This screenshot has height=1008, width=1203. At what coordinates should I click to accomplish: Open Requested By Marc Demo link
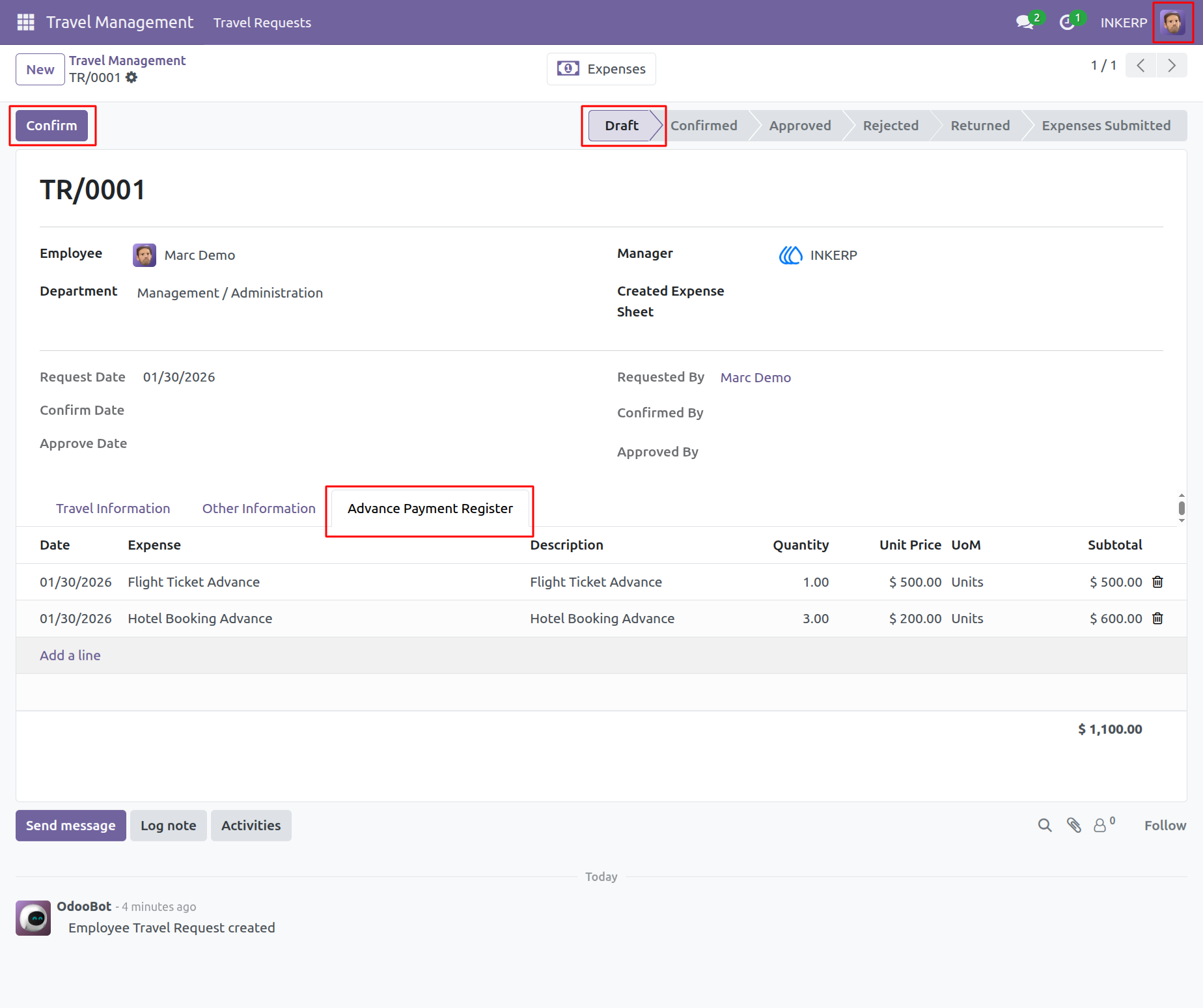(x=756, y=378)
